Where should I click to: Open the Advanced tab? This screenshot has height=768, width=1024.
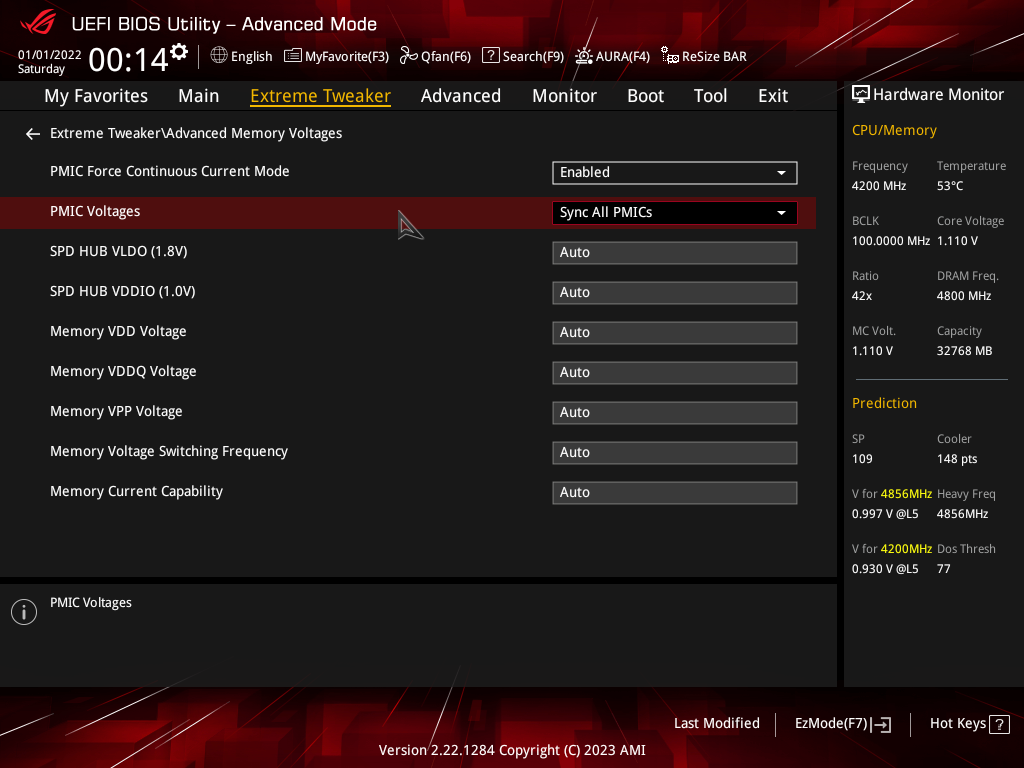(461, 96)
